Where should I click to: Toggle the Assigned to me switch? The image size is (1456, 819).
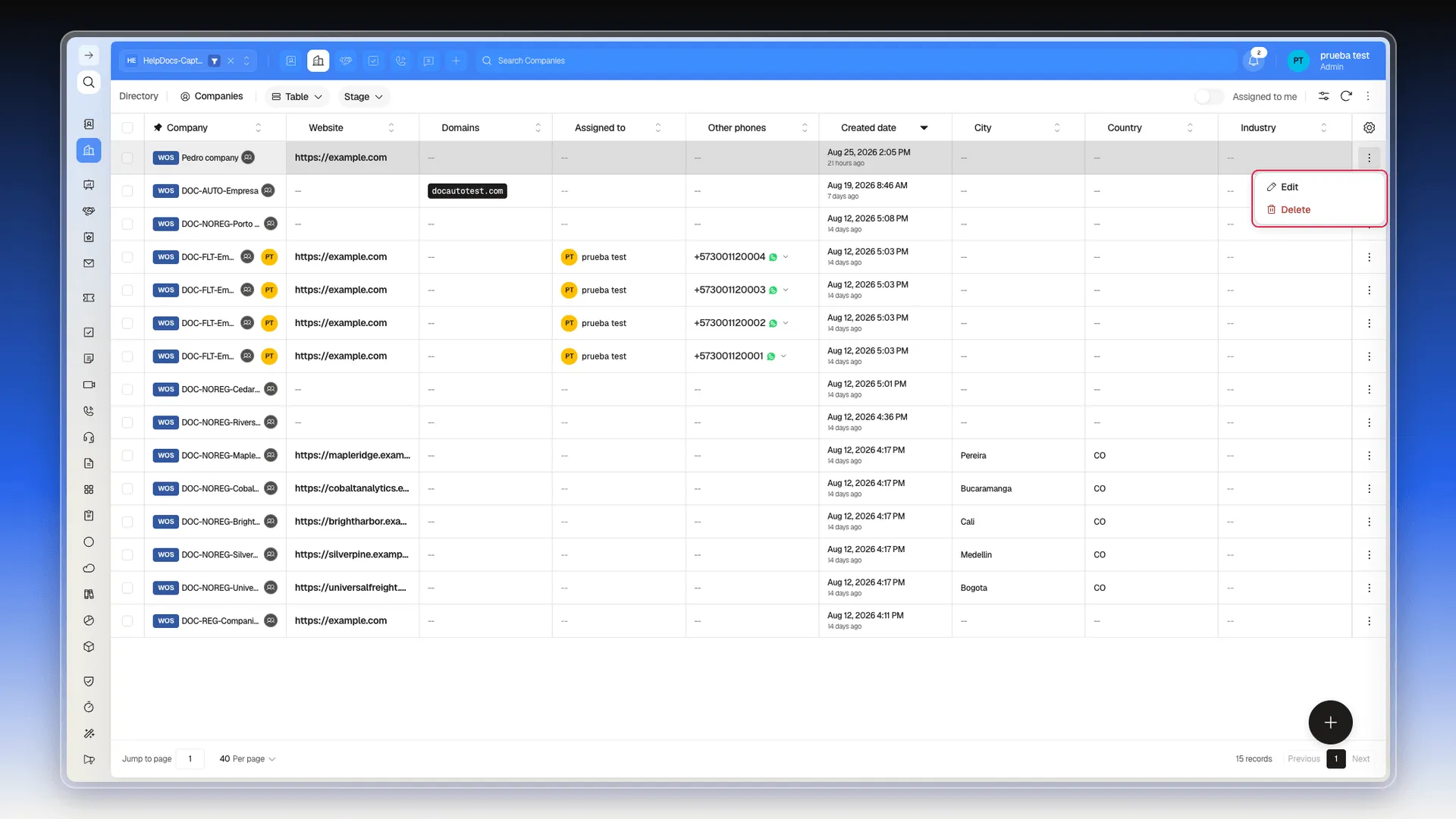(1209, 96)
